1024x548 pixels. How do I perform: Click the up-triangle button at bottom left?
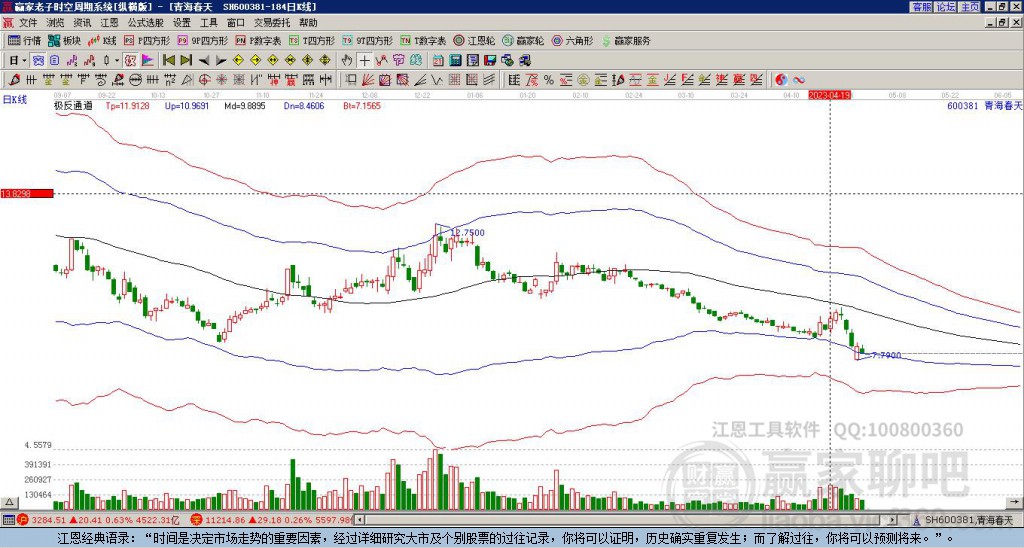pyautogui.click(x=9, y=502)
